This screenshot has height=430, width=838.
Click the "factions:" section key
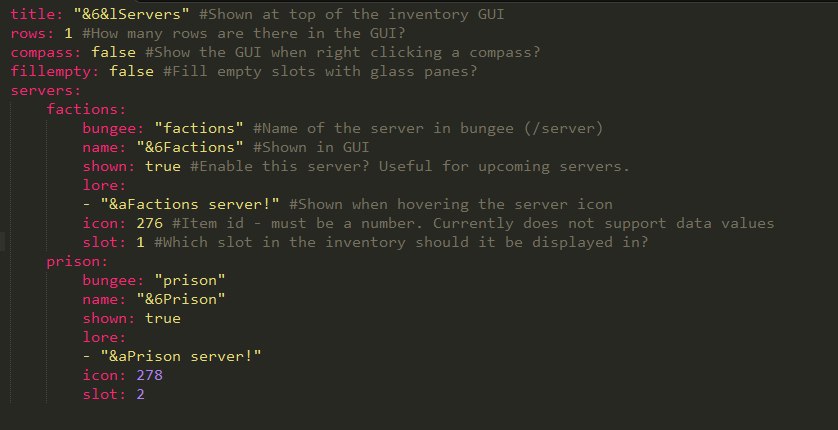pyautogui.click(x=86, y=109)
